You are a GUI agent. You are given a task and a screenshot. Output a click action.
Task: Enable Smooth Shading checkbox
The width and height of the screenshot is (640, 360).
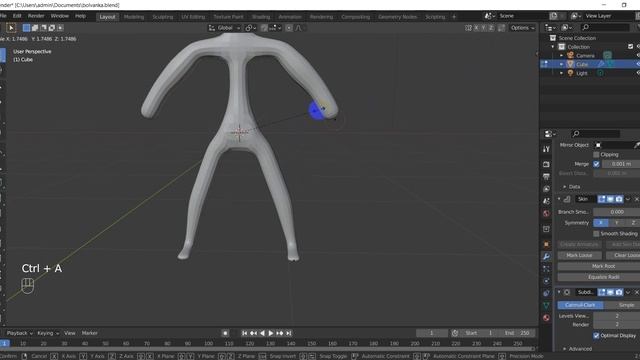(x=596, y=233)
